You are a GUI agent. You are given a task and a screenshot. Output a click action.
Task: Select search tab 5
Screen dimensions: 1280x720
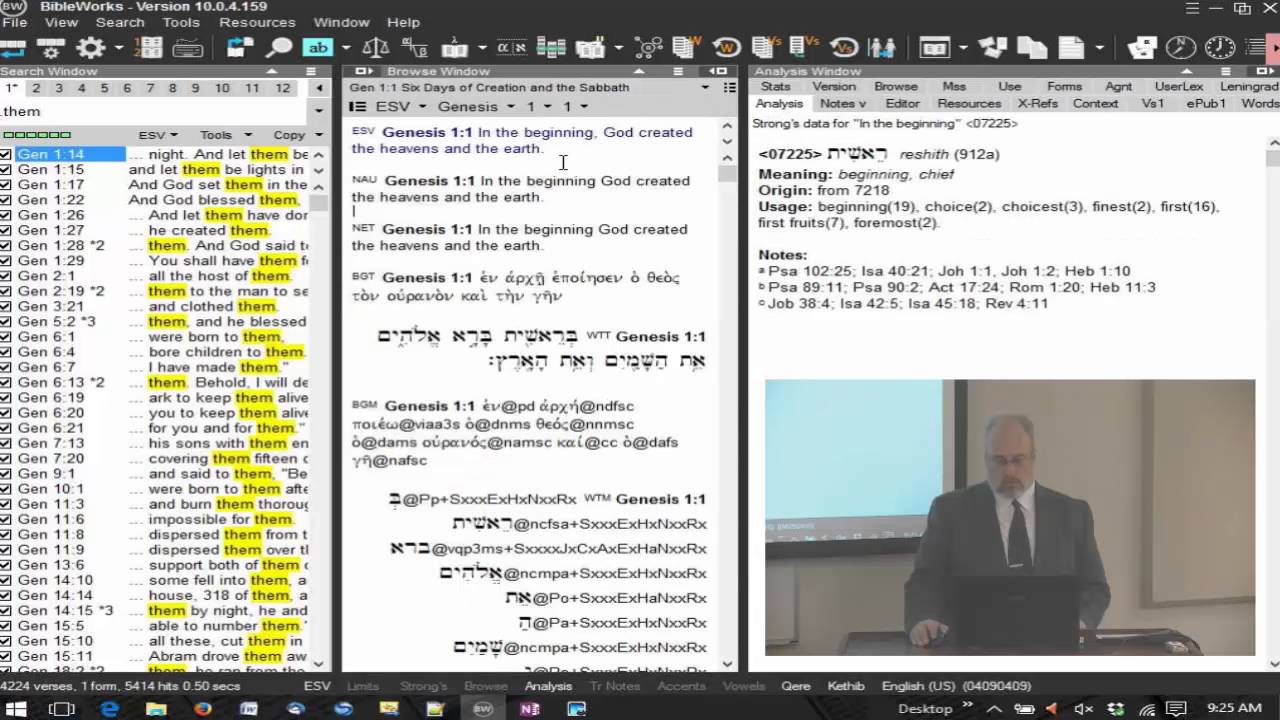pyautogui.click(x=104, y=88)
